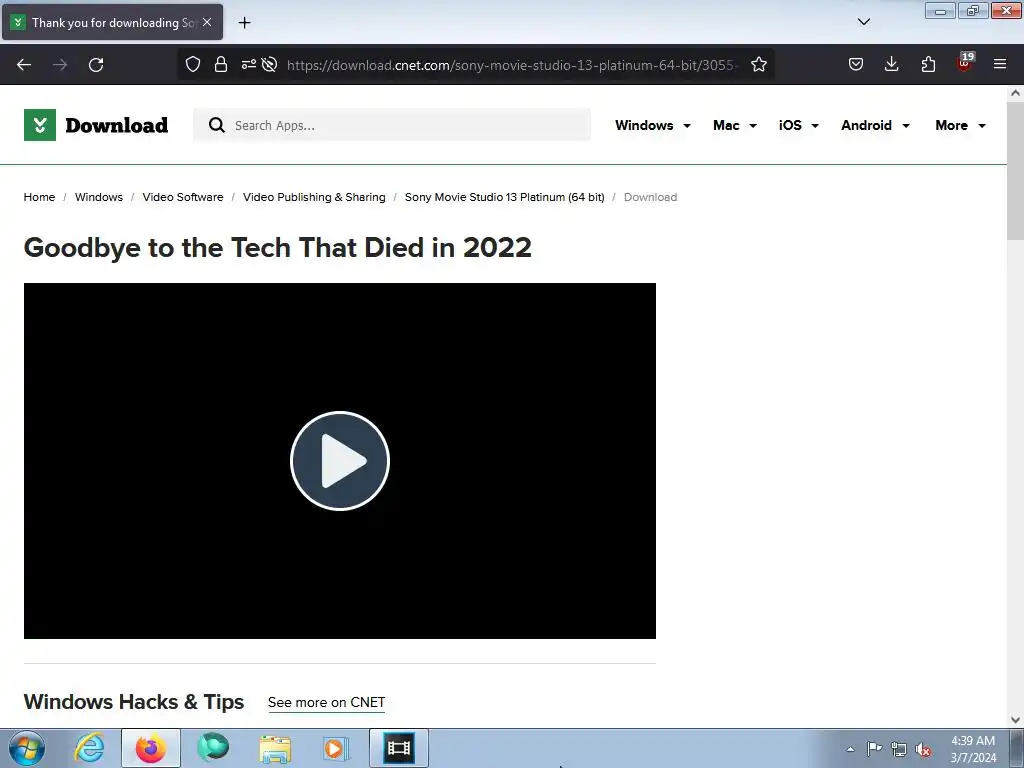Screen dimensions: 1024x768
Task: Click the vertical scrollbar thumb
Action: [1015, 170]
